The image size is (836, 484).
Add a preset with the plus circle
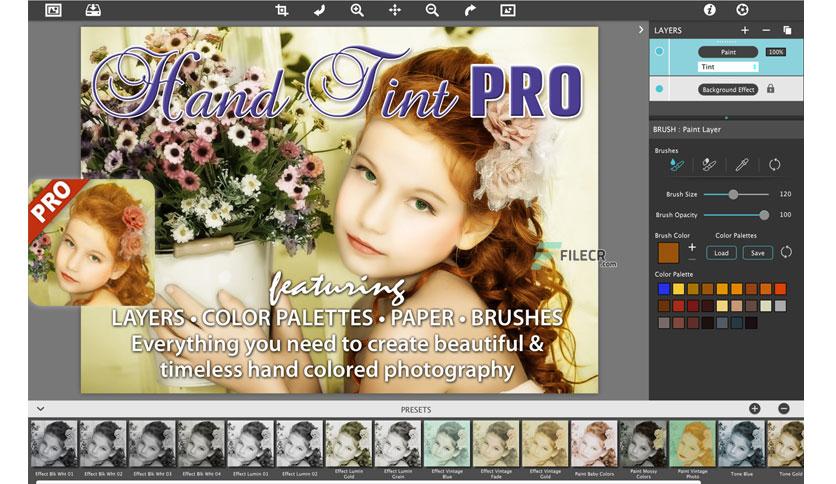(754, 409)
